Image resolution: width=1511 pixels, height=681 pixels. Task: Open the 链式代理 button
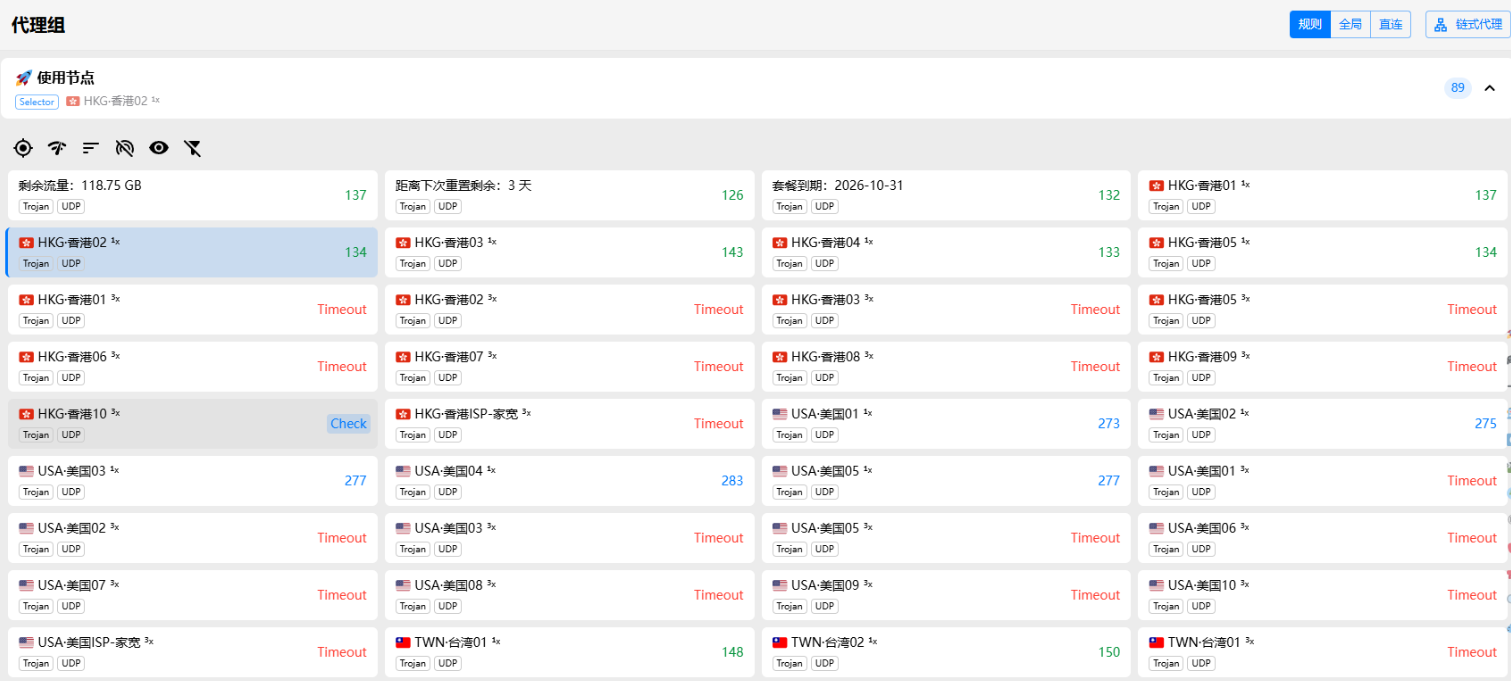[x=1468, y=24]
